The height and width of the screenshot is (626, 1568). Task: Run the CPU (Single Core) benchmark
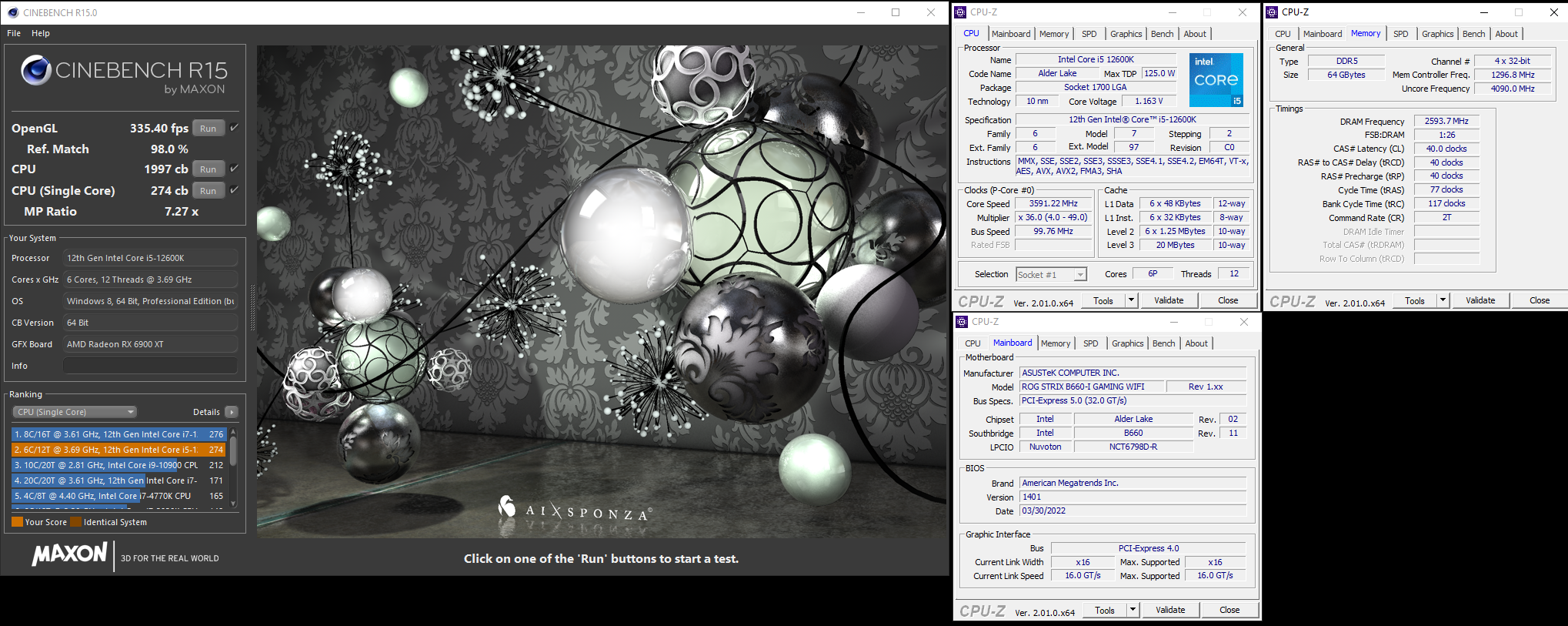point(208,191)
